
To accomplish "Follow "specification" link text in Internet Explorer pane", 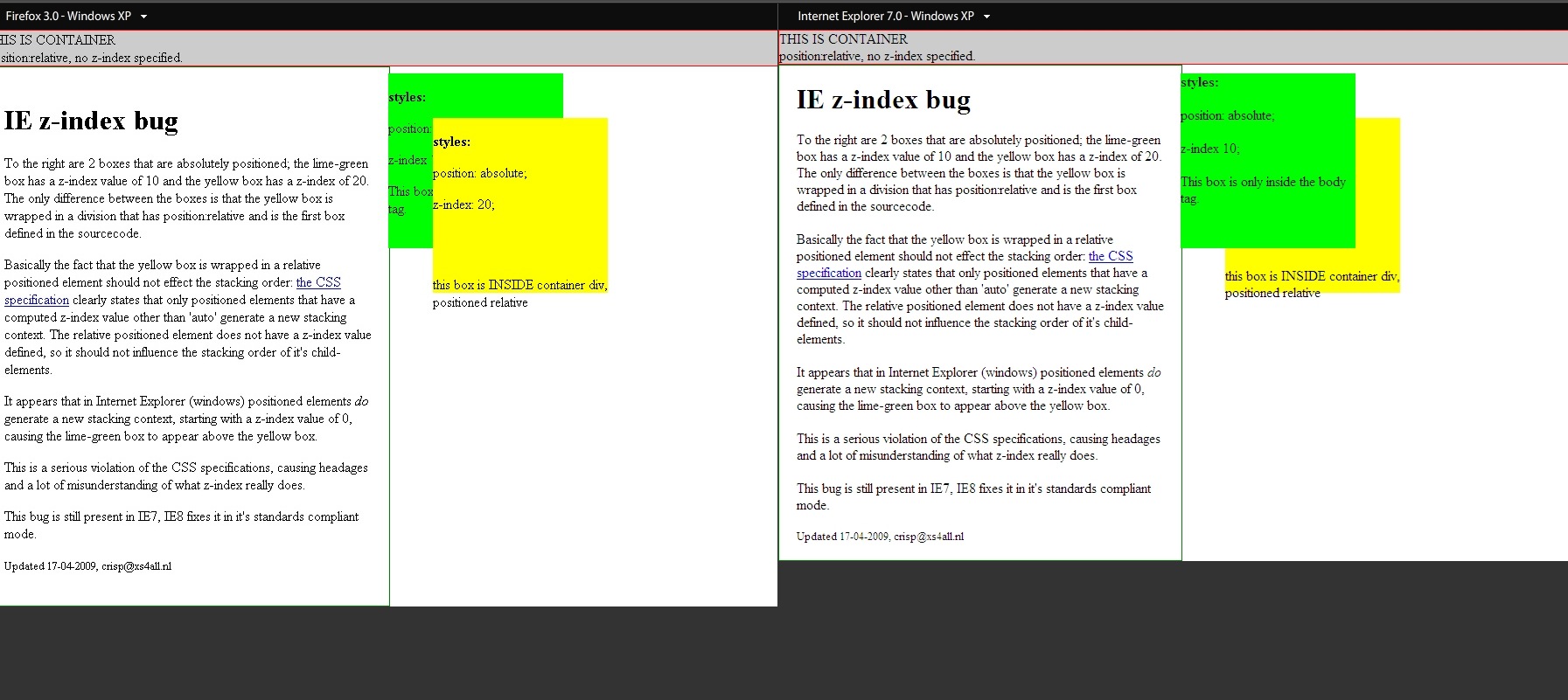I will pyautogui.click(x=829, y=273).
